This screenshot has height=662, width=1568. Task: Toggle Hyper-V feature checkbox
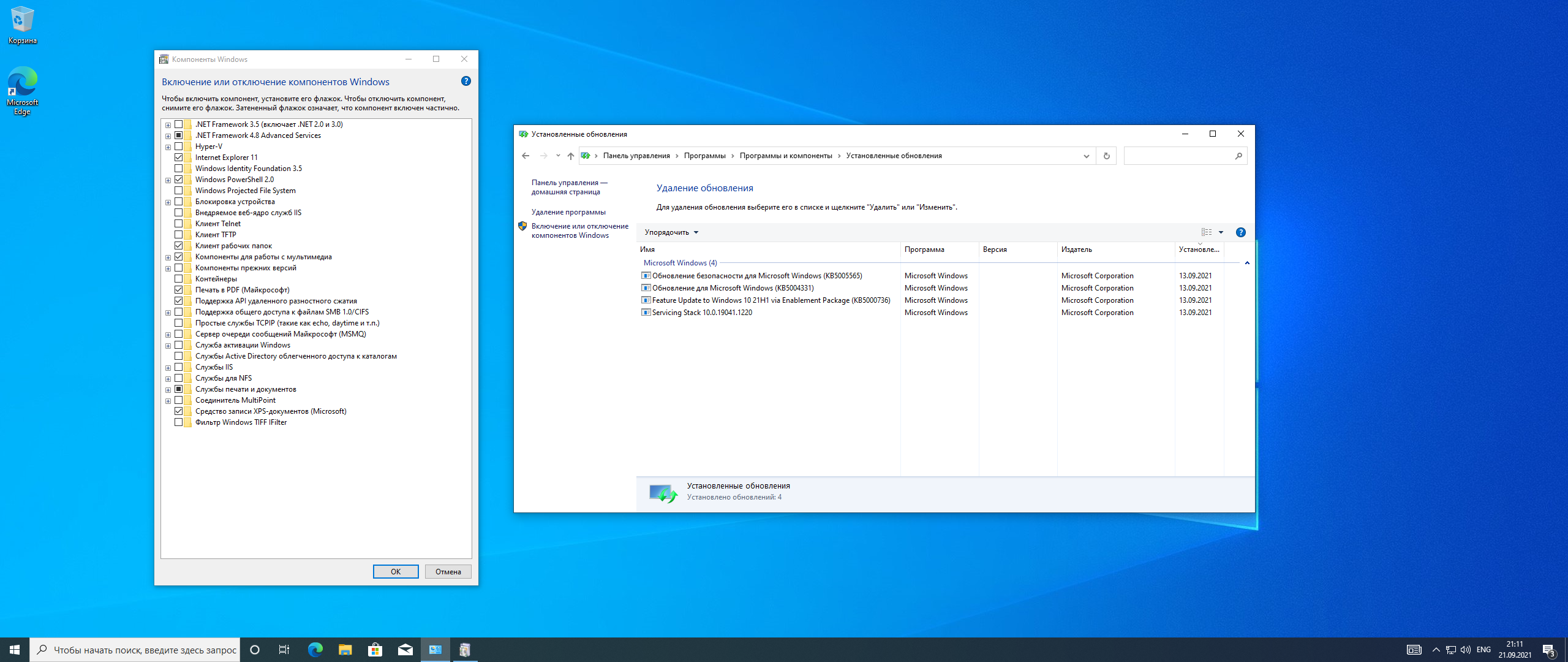point(178,146)
